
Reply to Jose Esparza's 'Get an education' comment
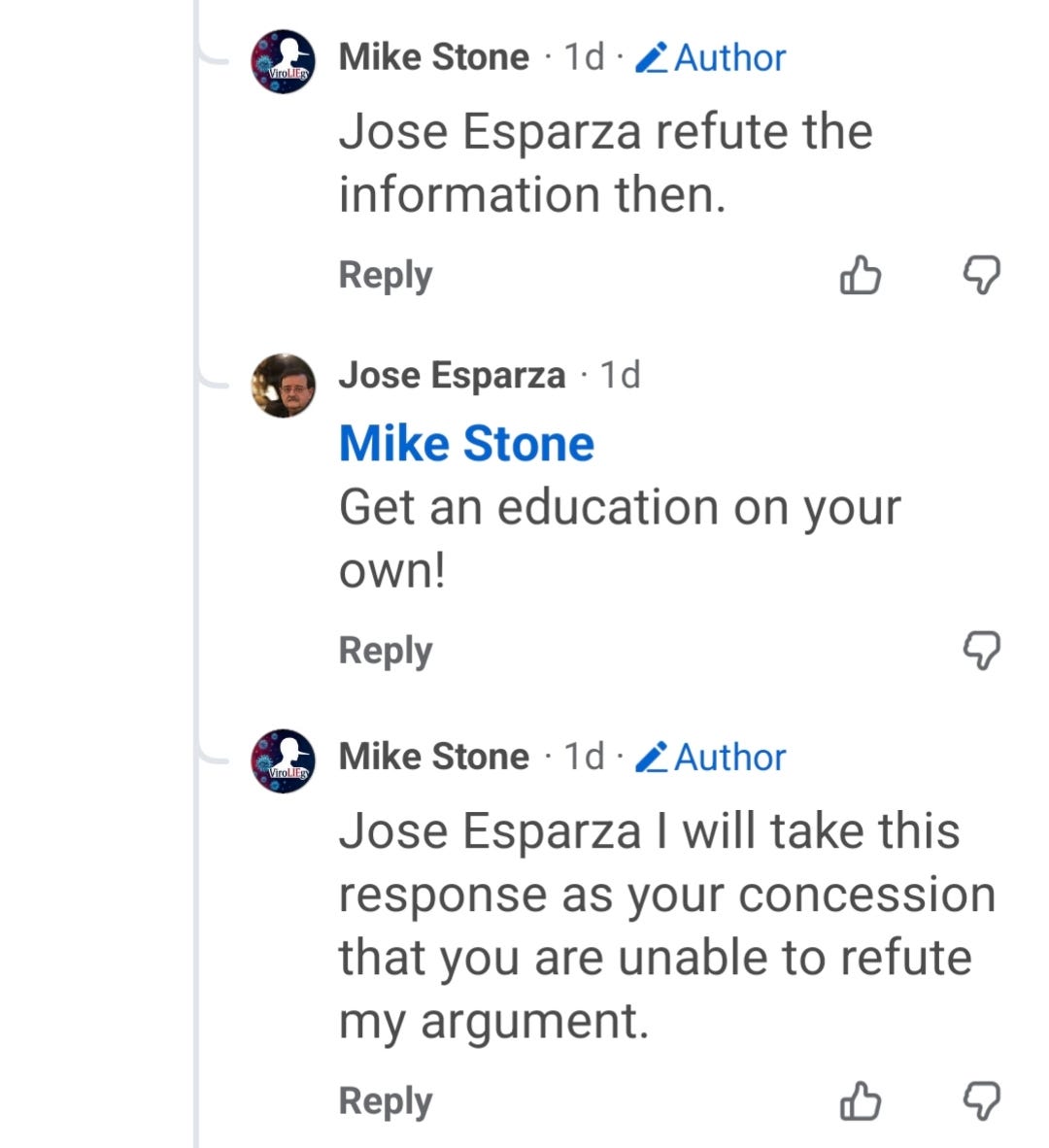coord(385,652)
